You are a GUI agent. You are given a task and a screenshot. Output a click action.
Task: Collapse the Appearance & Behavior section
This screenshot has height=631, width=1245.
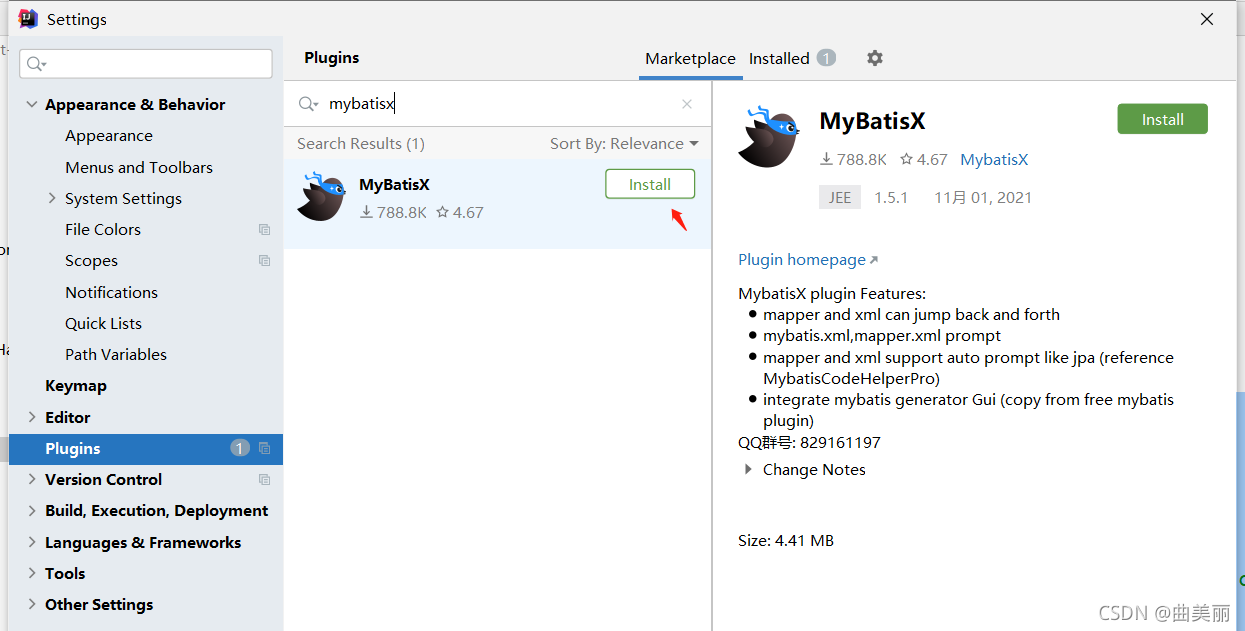(32, 104)
